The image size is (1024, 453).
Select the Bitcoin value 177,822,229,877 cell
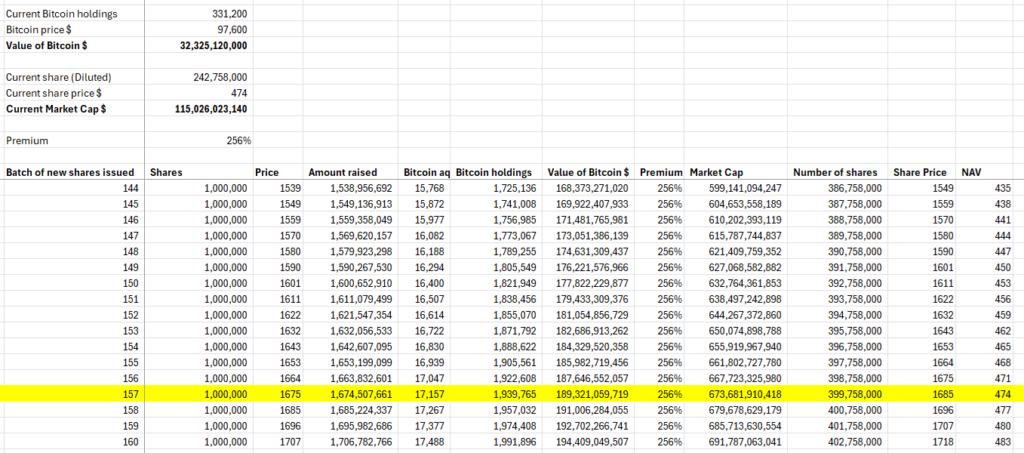point(585,283)
